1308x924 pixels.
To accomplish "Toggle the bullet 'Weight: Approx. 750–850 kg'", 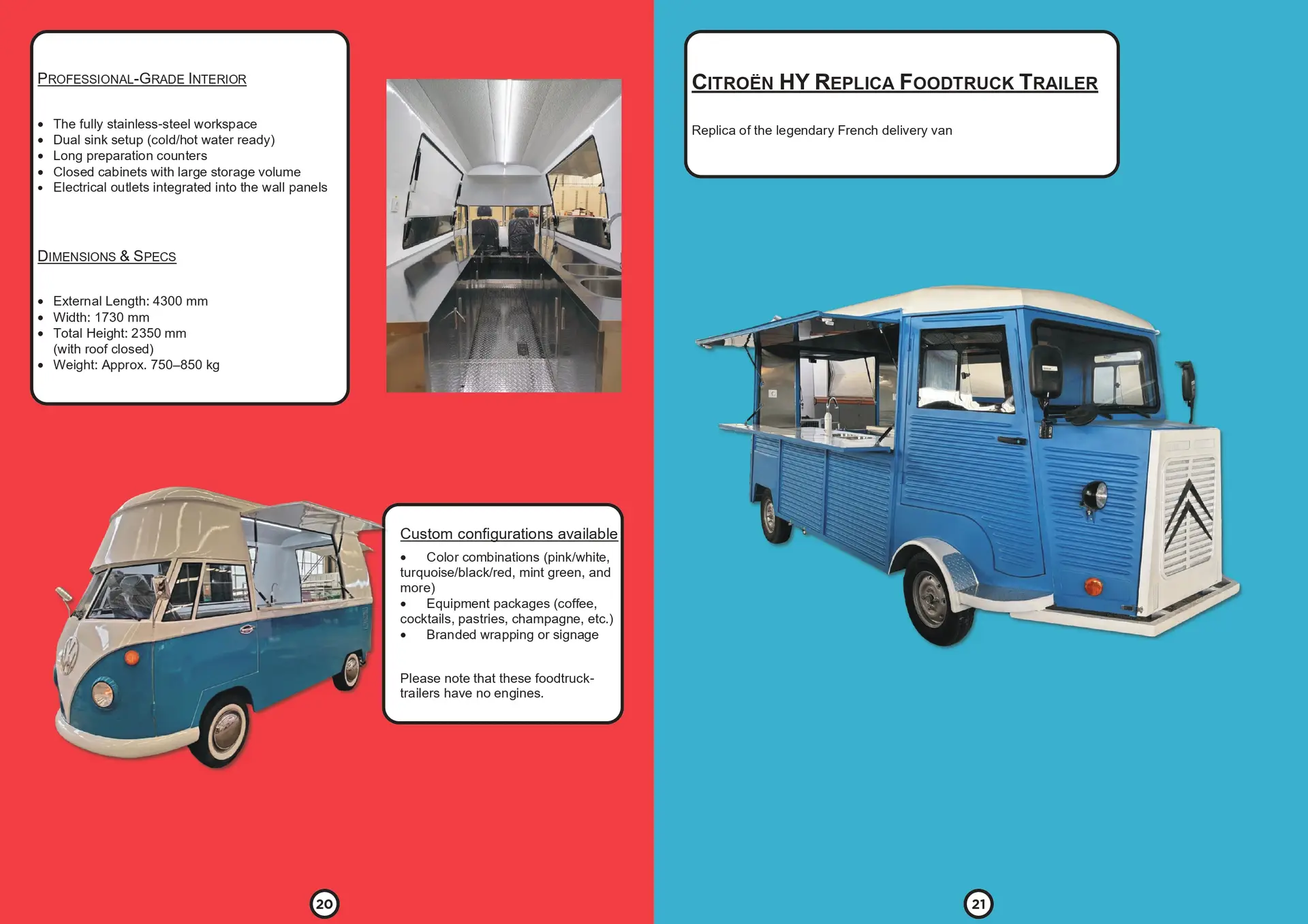I will 136,365.
